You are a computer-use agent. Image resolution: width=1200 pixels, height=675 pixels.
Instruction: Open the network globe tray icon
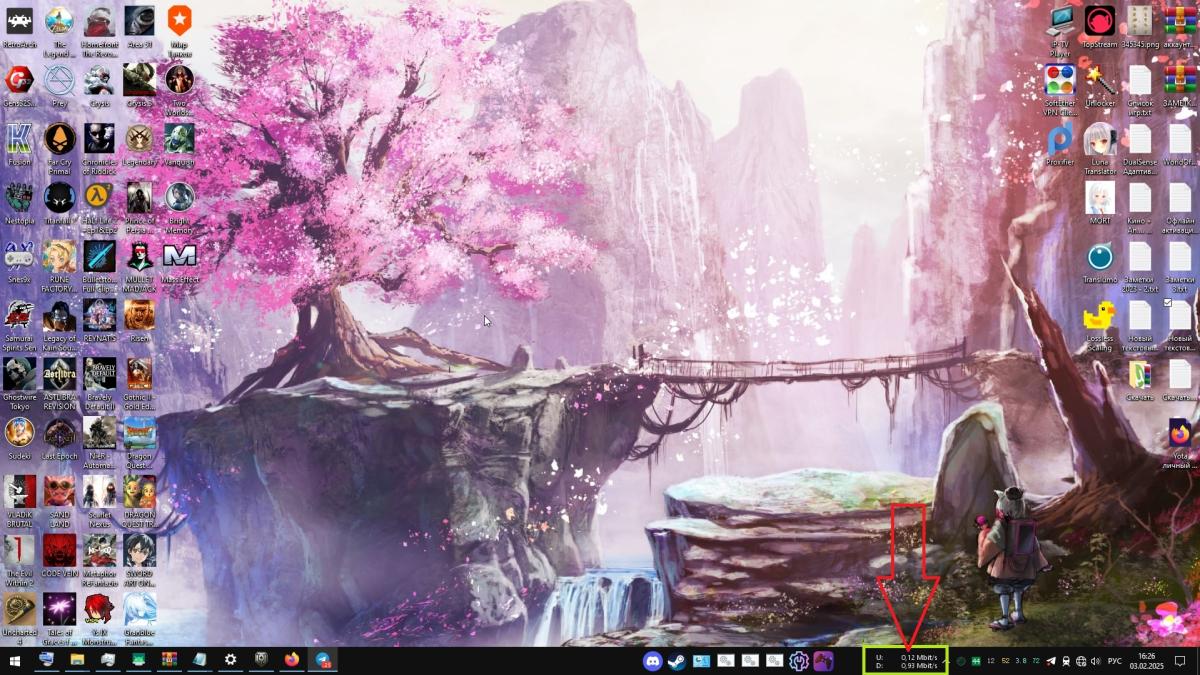[1081, 661]
